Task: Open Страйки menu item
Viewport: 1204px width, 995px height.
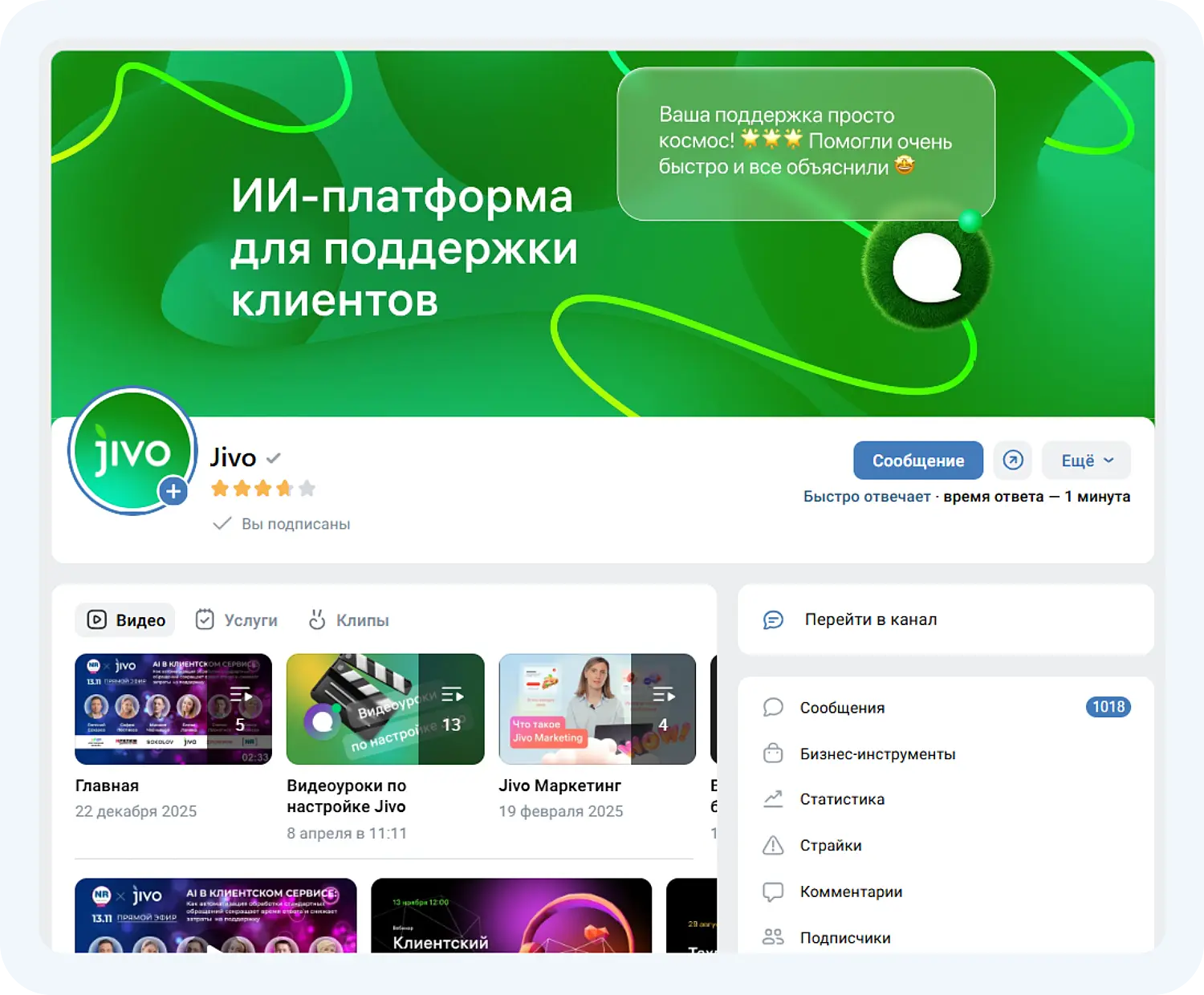Action: 946,846
